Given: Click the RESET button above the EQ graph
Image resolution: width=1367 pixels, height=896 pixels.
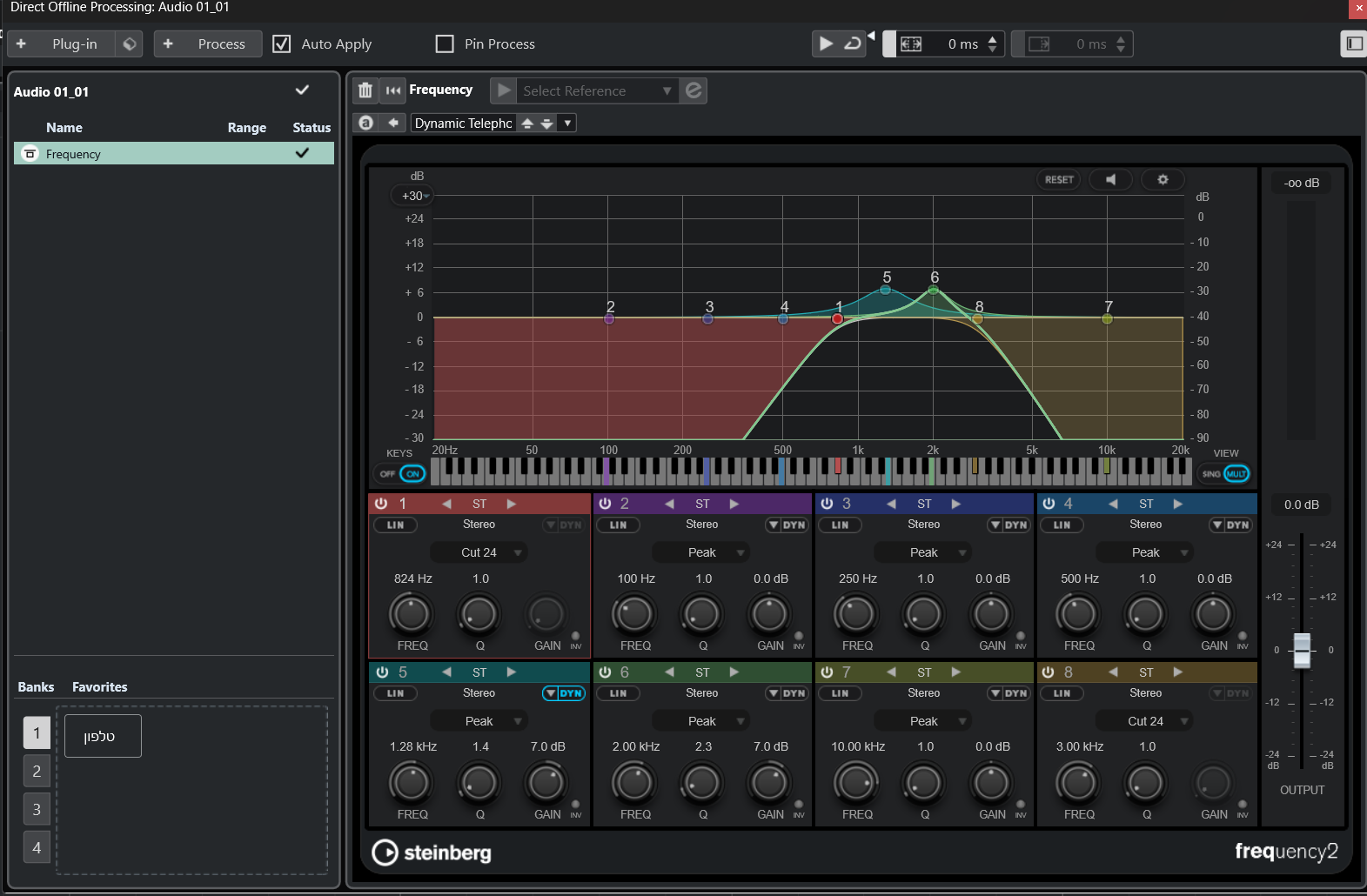Looking at the screenshot, I should (1059, 179).
